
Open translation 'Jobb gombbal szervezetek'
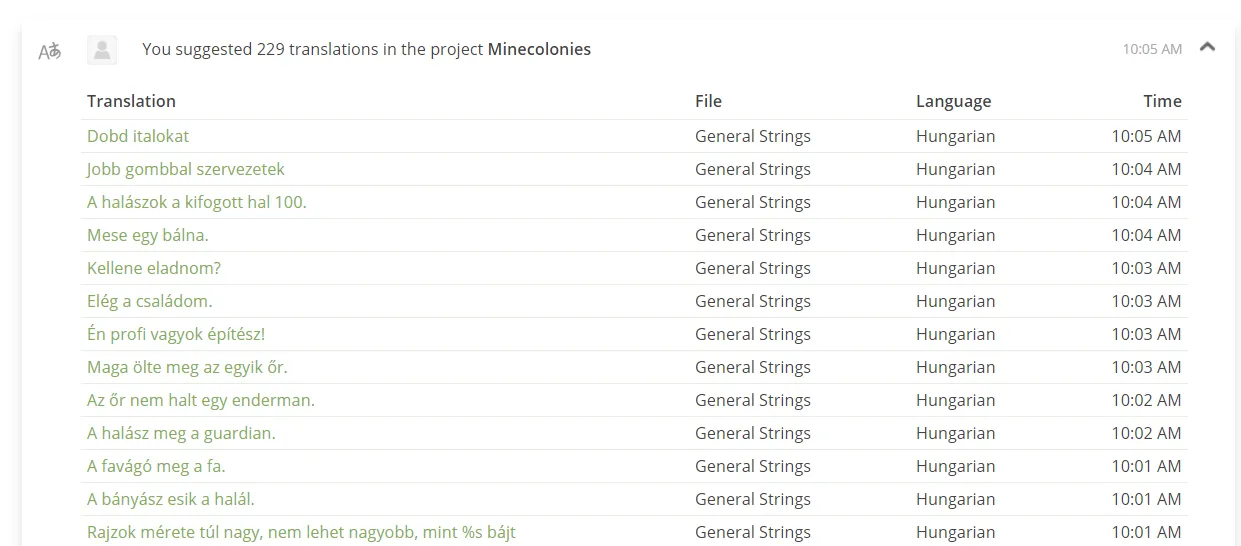(x=186, y=169)
